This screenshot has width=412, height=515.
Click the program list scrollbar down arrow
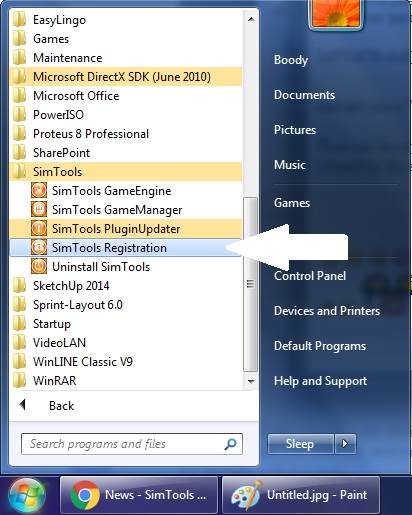click(251, 381)
